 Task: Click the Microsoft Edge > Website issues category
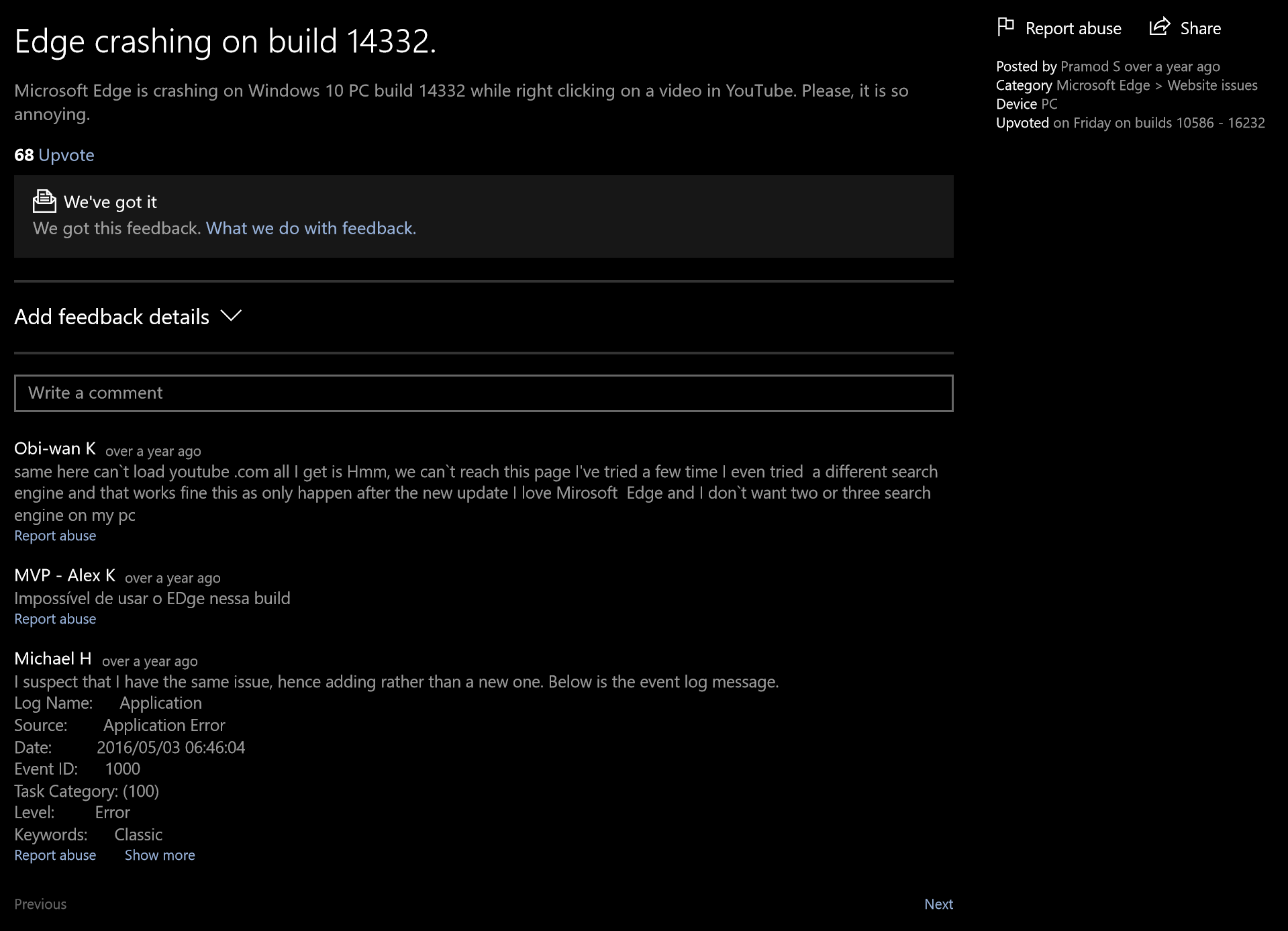click(x=1156, y=85)
